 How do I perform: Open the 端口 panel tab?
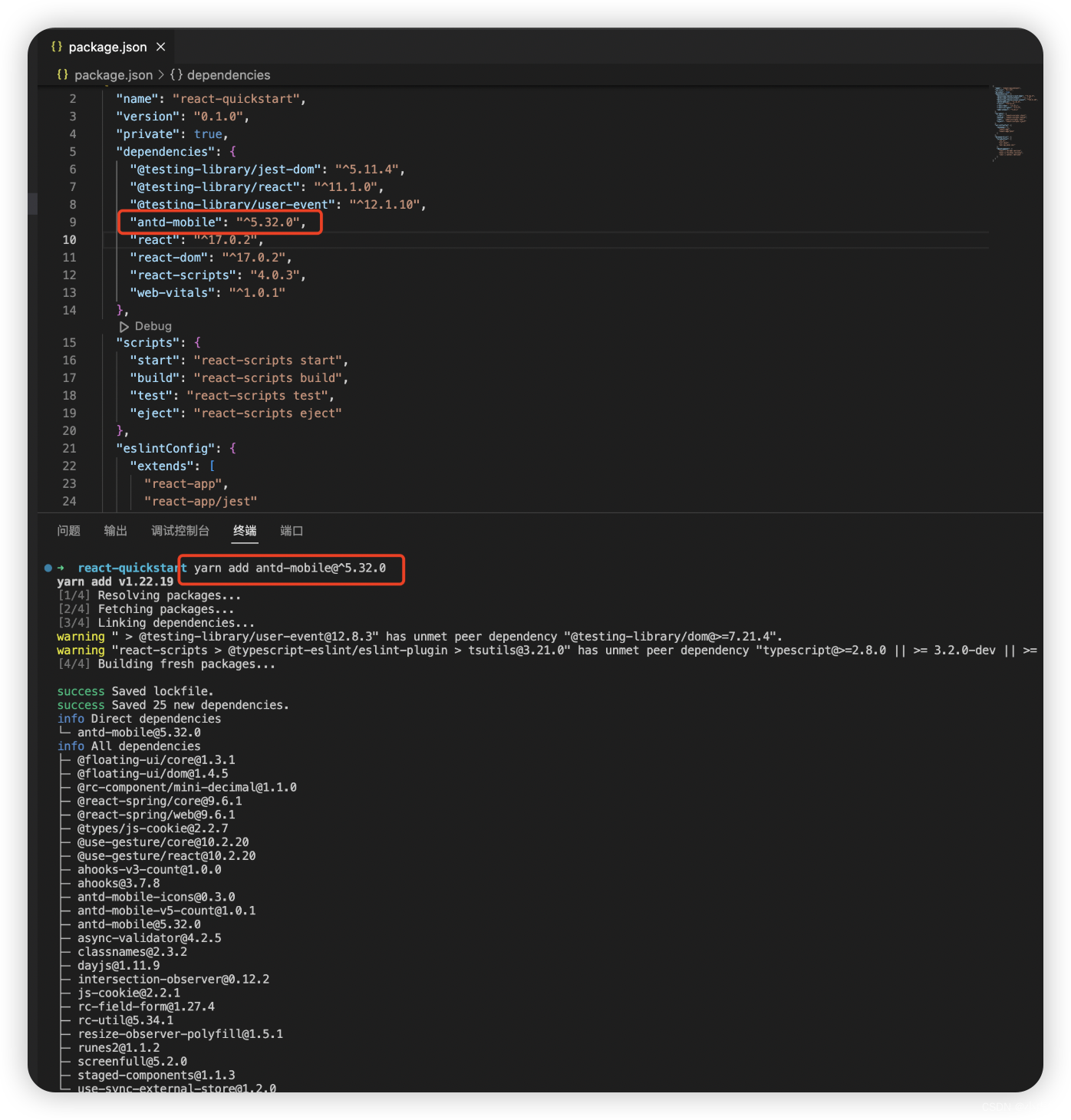(x=292, y=531)
